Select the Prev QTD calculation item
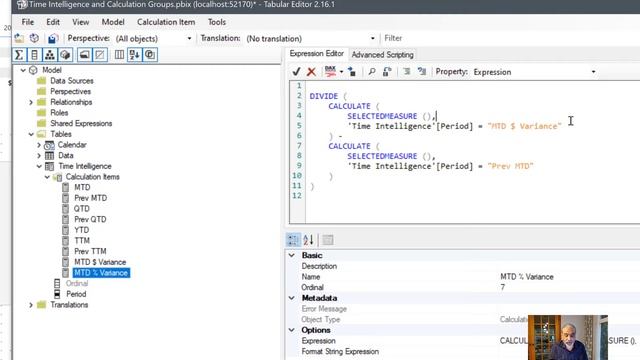 coord(90,219)
